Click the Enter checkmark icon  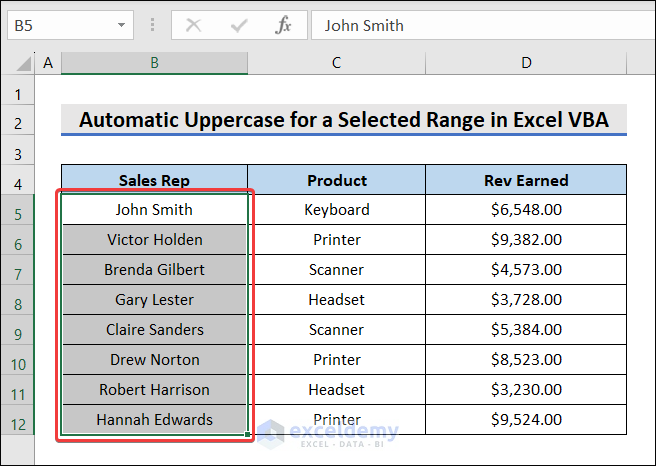click(x=238, y=25)
